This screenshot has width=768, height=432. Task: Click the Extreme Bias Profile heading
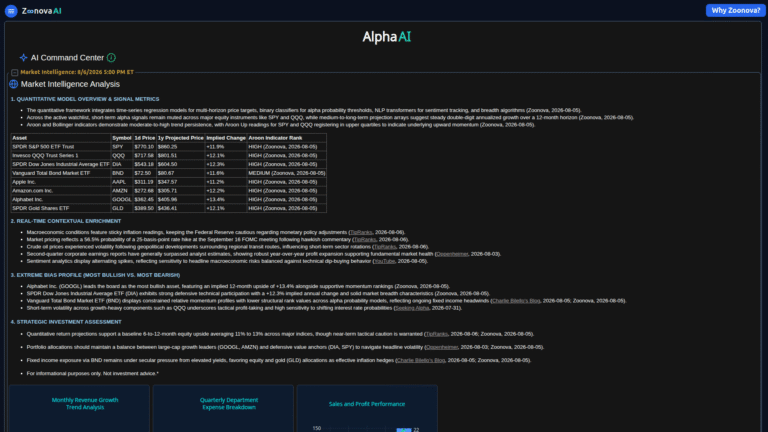point(96,275)
